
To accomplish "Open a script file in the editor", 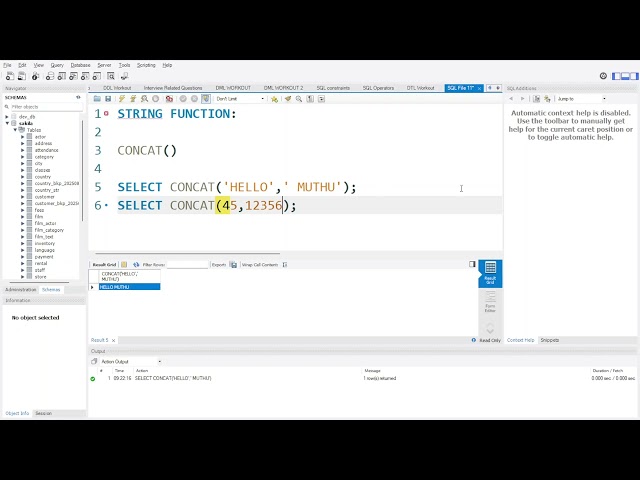I will pos(97,99).
